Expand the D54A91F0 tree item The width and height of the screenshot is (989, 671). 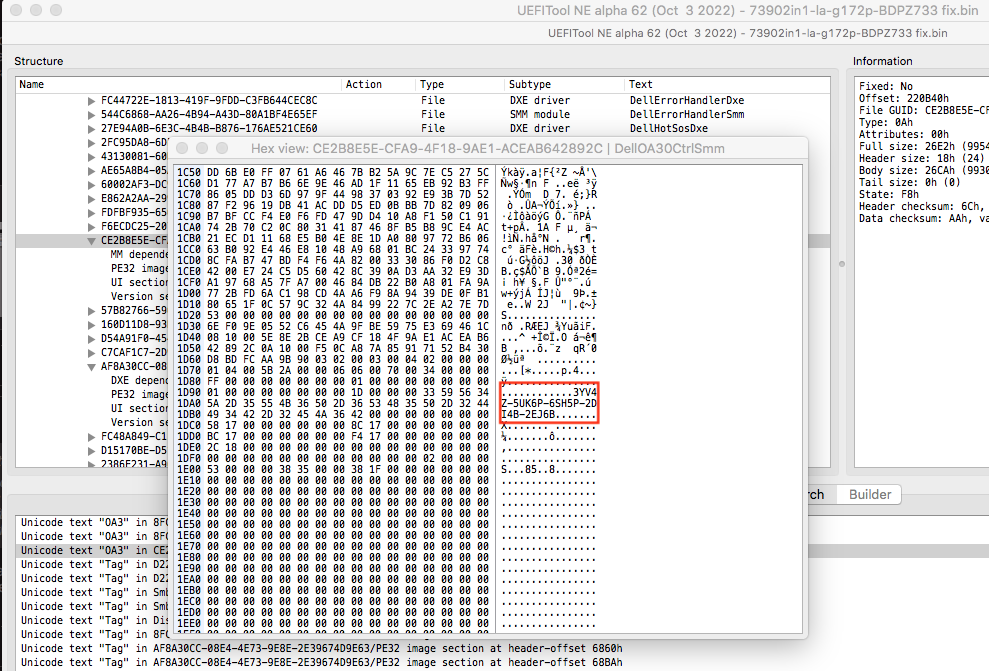coord(91,339)
